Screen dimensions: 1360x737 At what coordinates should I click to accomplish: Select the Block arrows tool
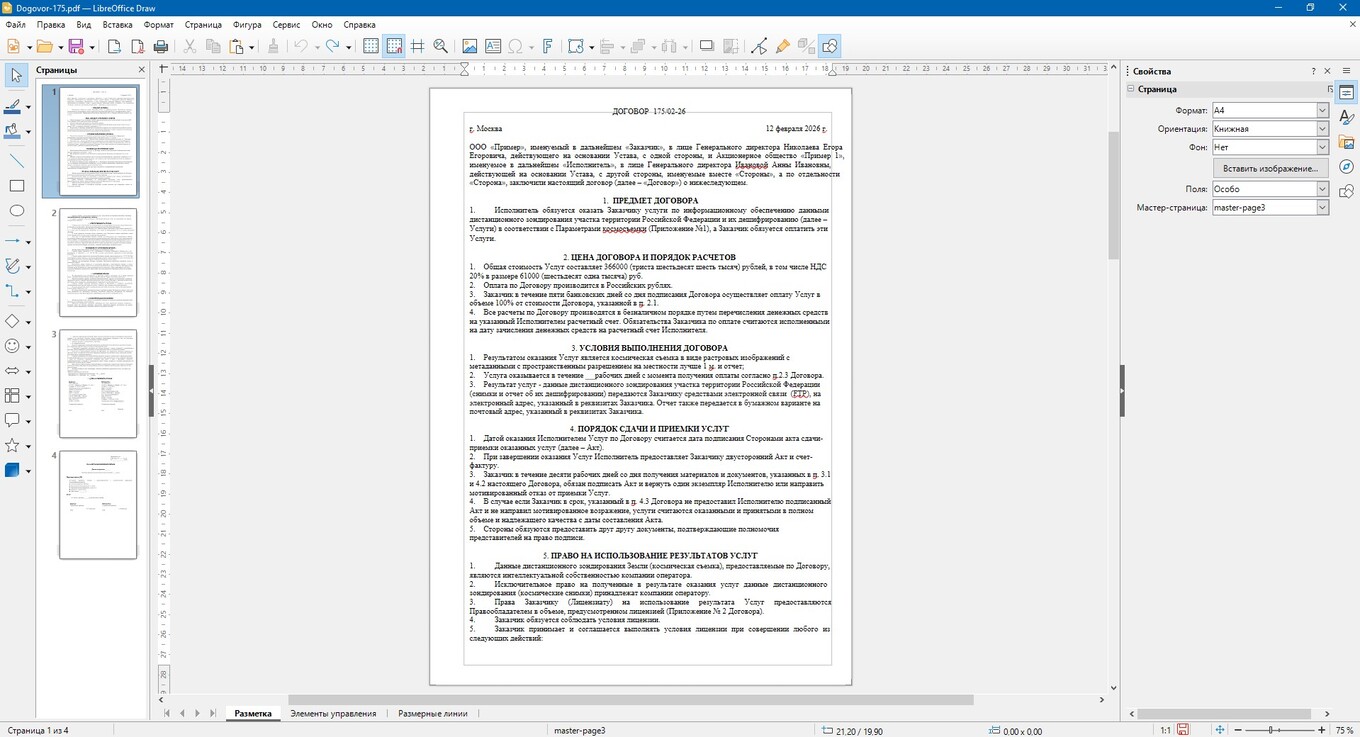[13, 371]
